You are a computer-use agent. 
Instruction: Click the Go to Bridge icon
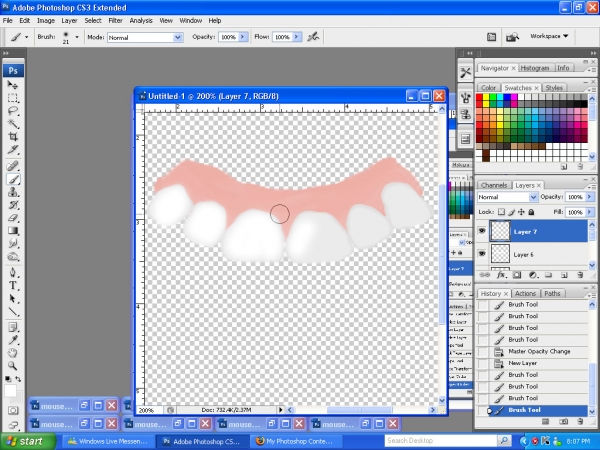point(512,37)
